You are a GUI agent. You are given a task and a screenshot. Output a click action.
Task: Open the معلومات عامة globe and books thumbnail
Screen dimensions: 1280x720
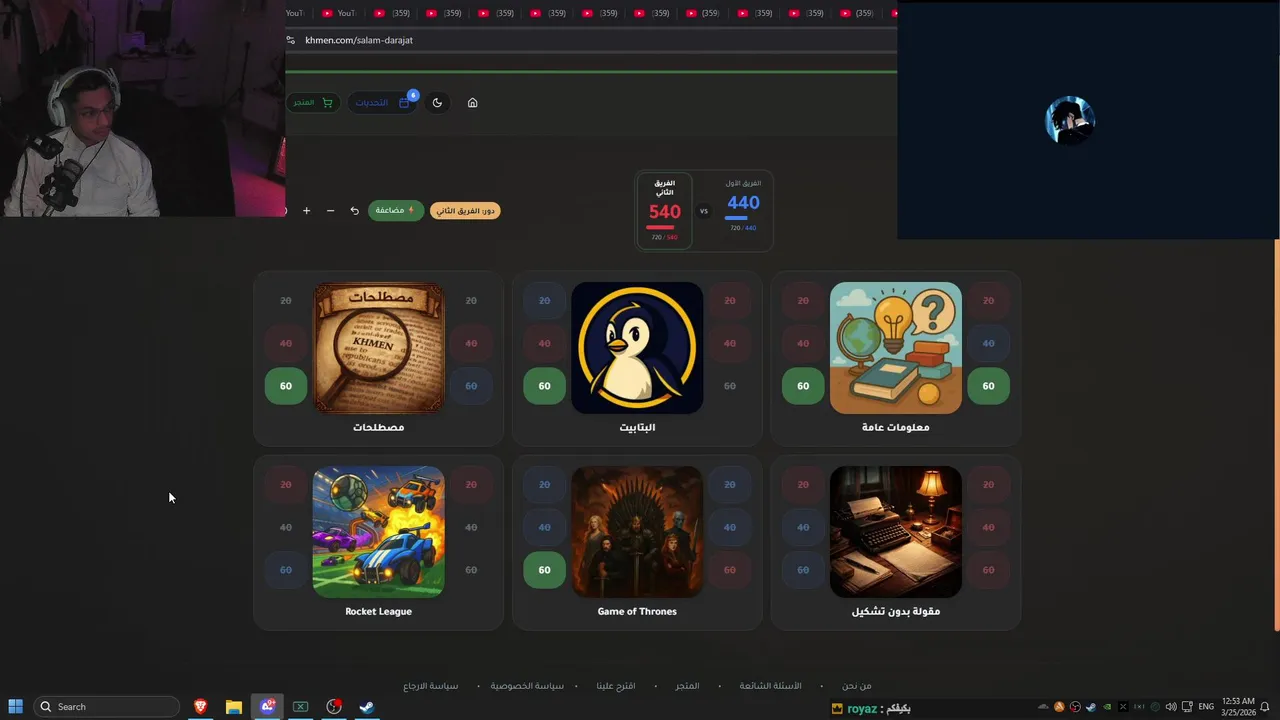[896, 348]
